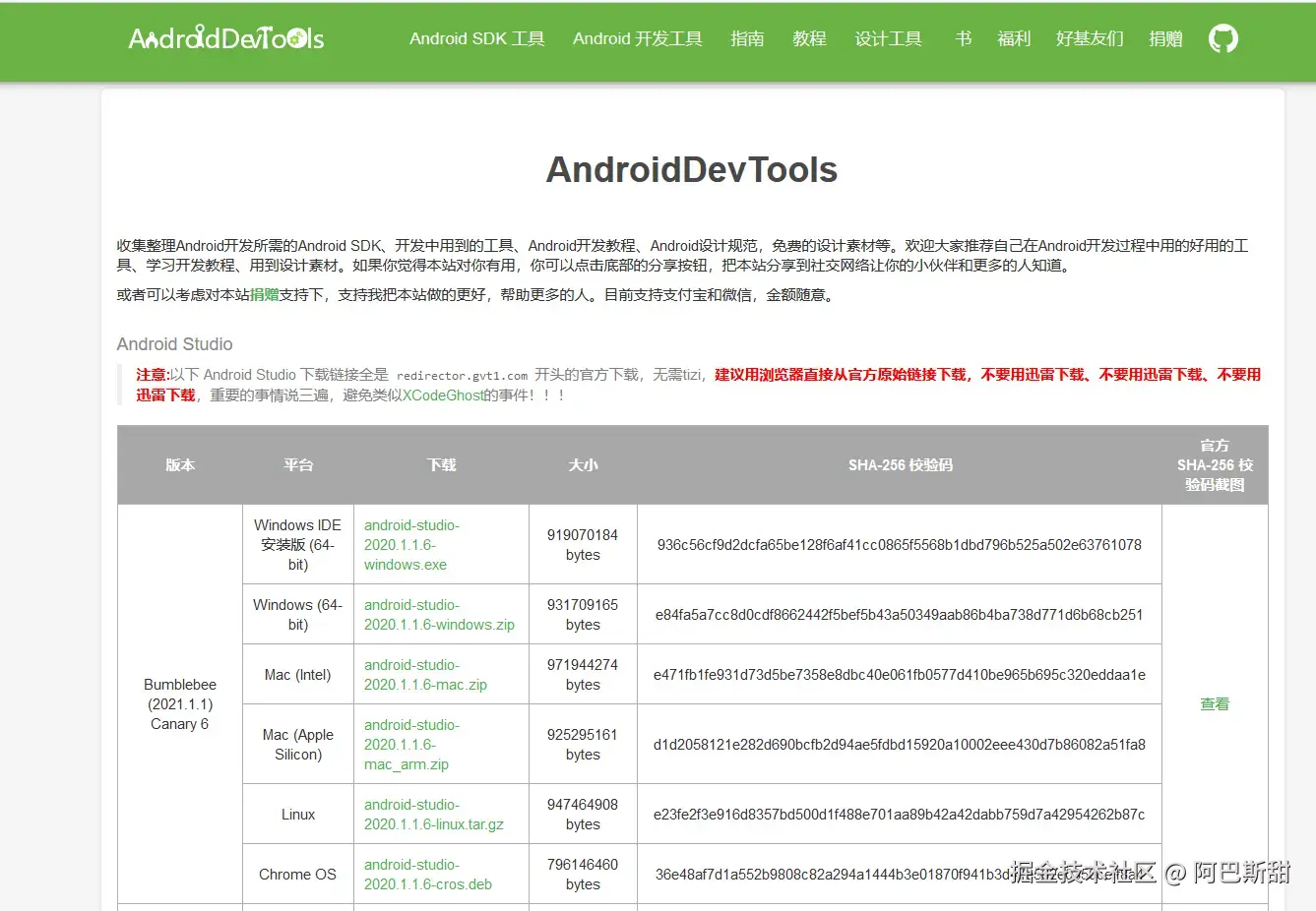Select checksum starting e471fb1fe931
1316x911 pixels.
(900, 675)
